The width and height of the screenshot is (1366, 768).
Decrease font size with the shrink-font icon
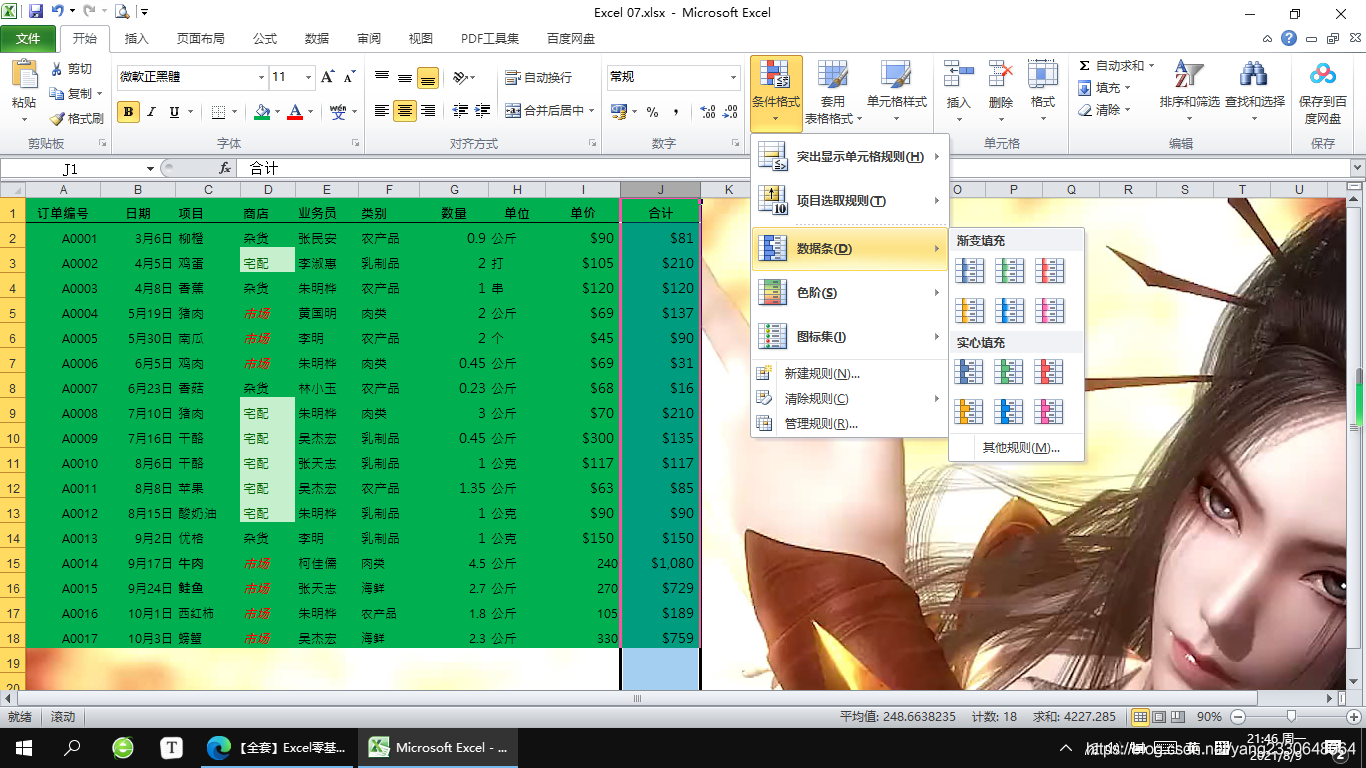[350, 77]
